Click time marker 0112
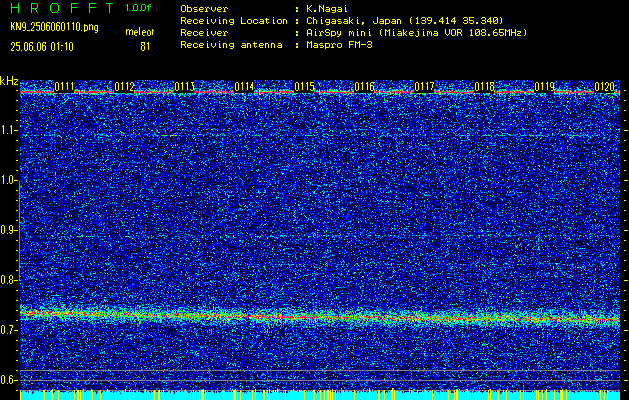The image size is (629, 400). tap(124, 87)
